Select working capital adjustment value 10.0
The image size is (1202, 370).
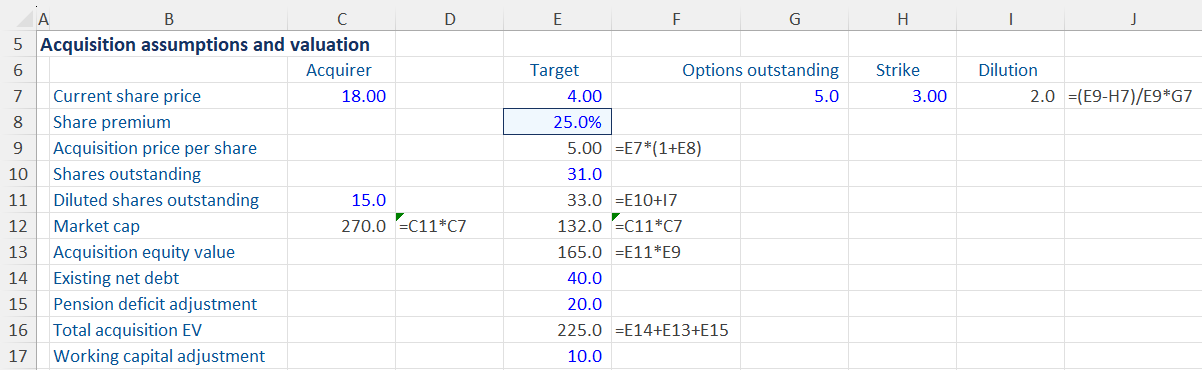click(x=584, y=356)
